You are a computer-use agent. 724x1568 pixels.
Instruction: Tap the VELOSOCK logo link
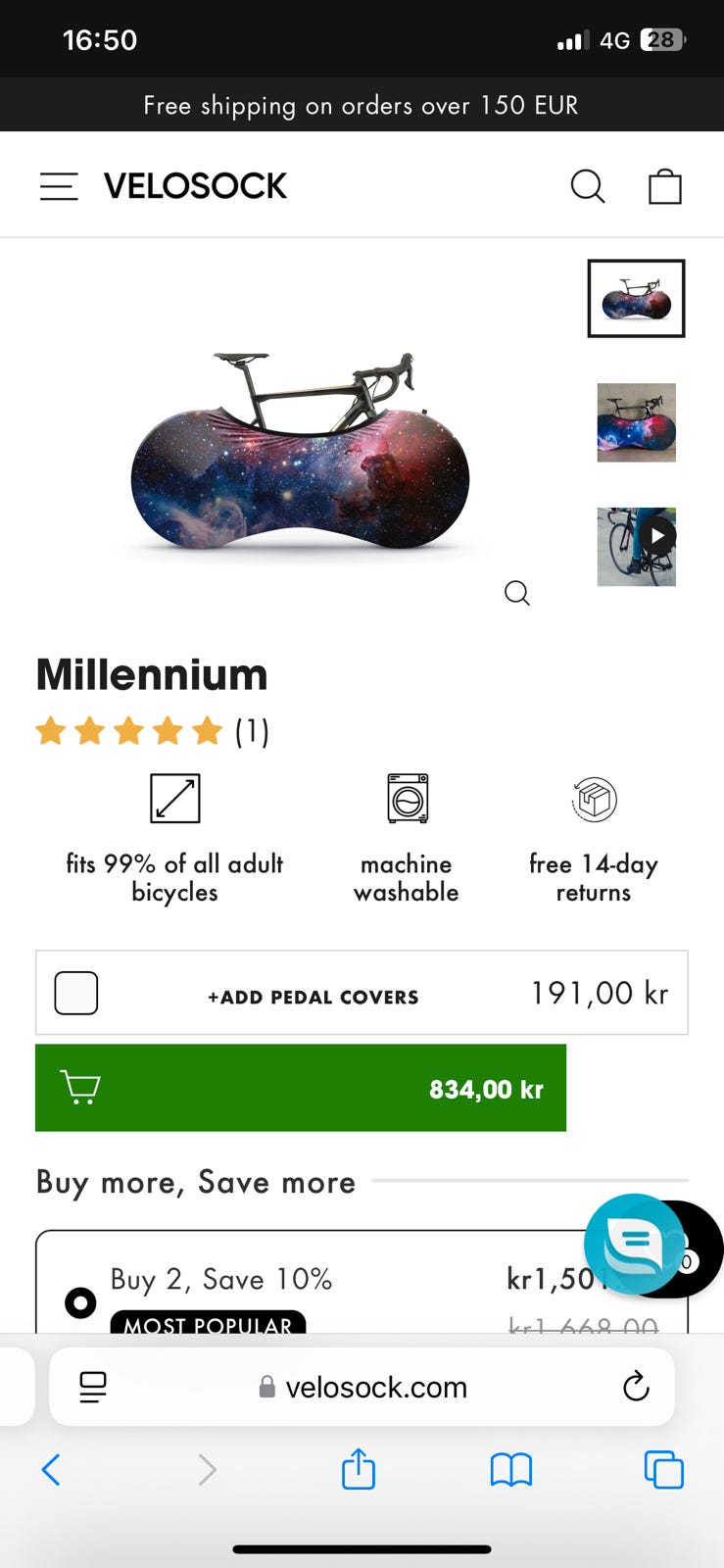(195, 186)
